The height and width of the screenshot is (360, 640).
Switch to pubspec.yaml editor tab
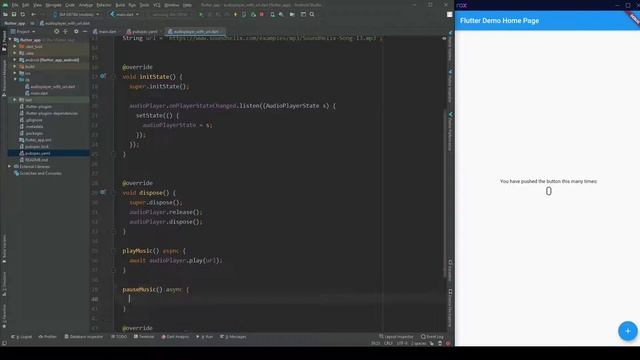(142, 31)
